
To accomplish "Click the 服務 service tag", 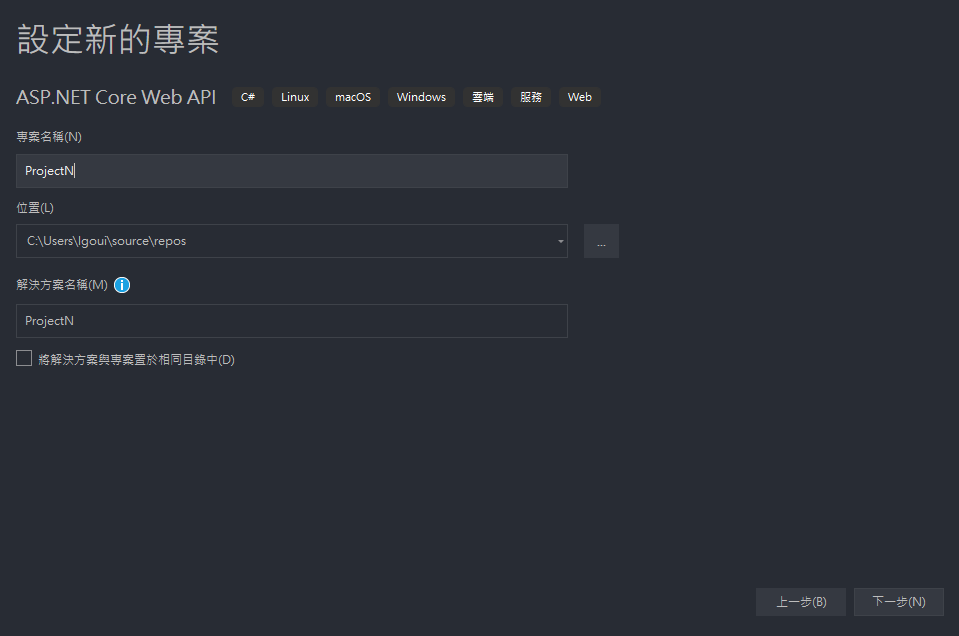I will (531, 97).
